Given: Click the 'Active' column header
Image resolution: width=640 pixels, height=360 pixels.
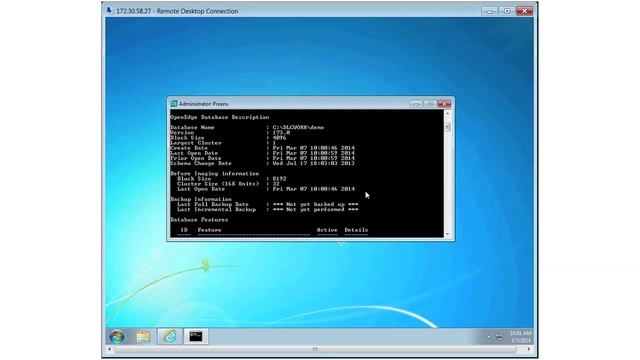Looking at the screenshot, I should [x=327, y=230].
